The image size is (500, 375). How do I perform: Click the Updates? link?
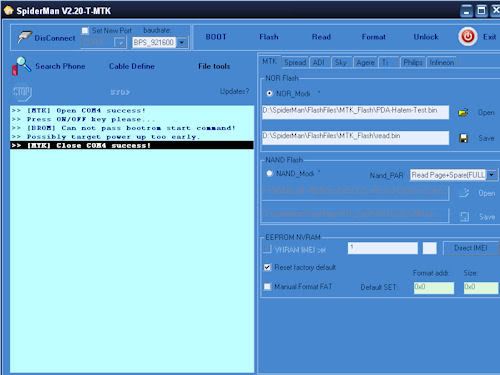click(x=234, y=91)
